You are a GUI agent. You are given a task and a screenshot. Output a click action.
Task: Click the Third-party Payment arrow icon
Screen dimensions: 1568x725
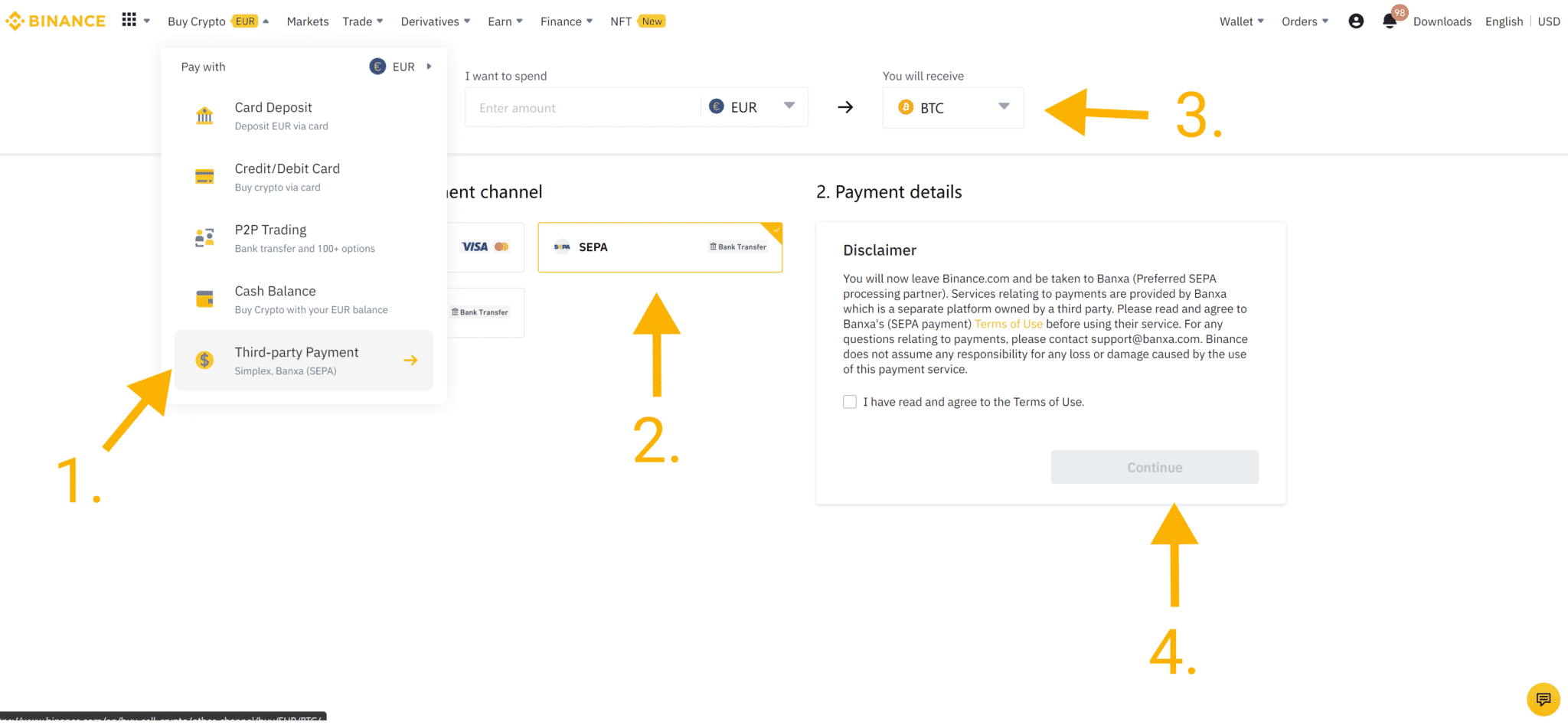tap(410, 360)
